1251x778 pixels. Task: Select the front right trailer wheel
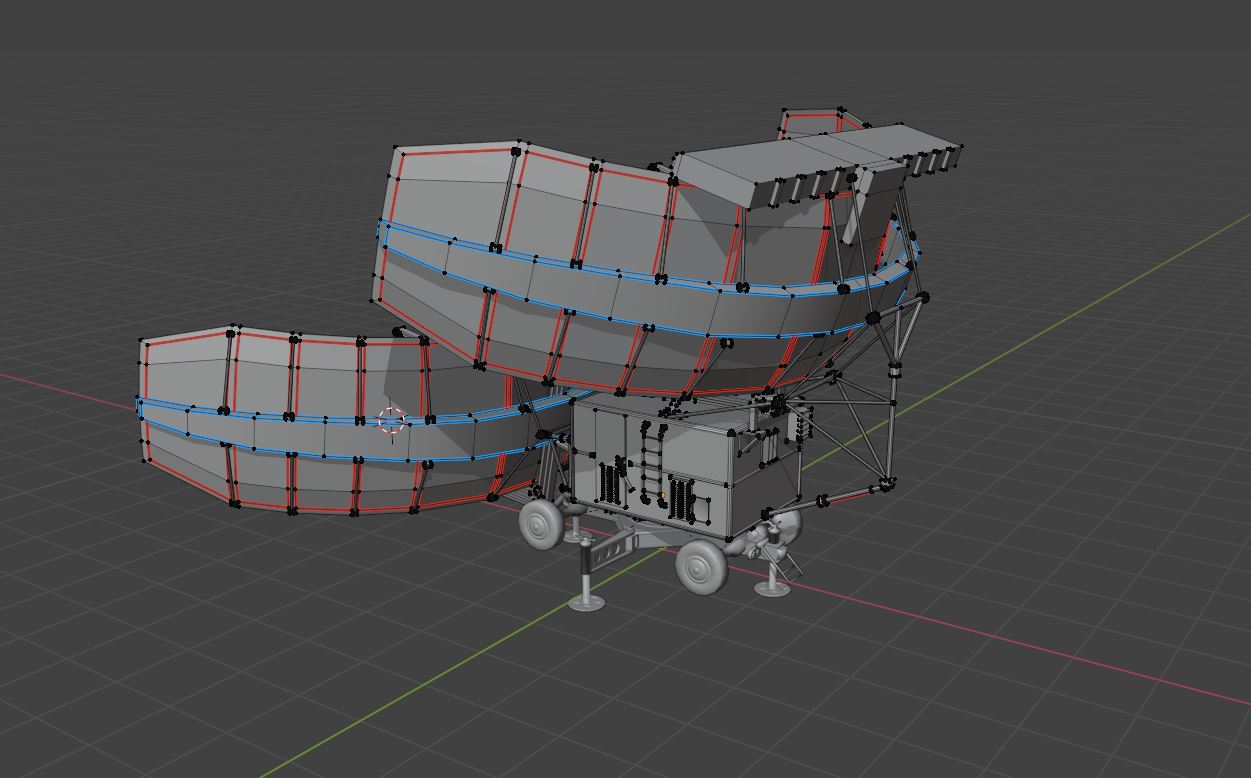pos(701,567)
